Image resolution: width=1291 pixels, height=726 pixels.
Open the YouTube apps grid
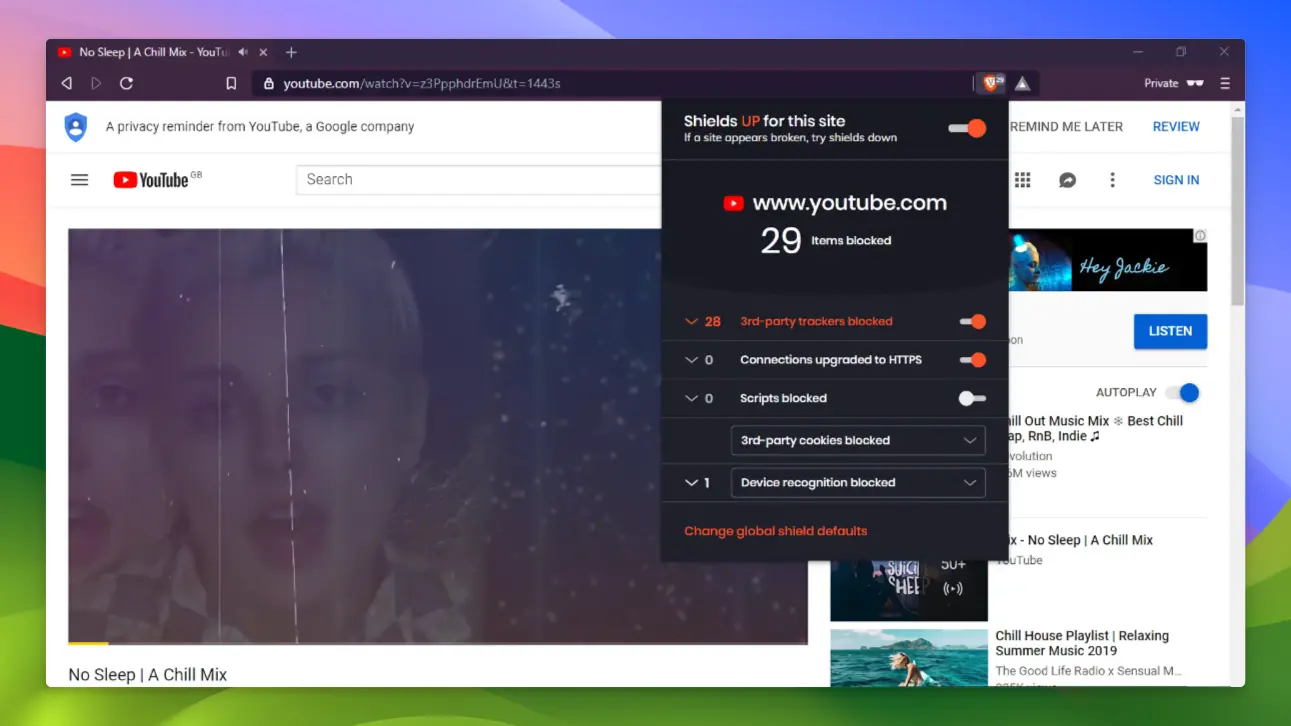[x=1022, y=180]
